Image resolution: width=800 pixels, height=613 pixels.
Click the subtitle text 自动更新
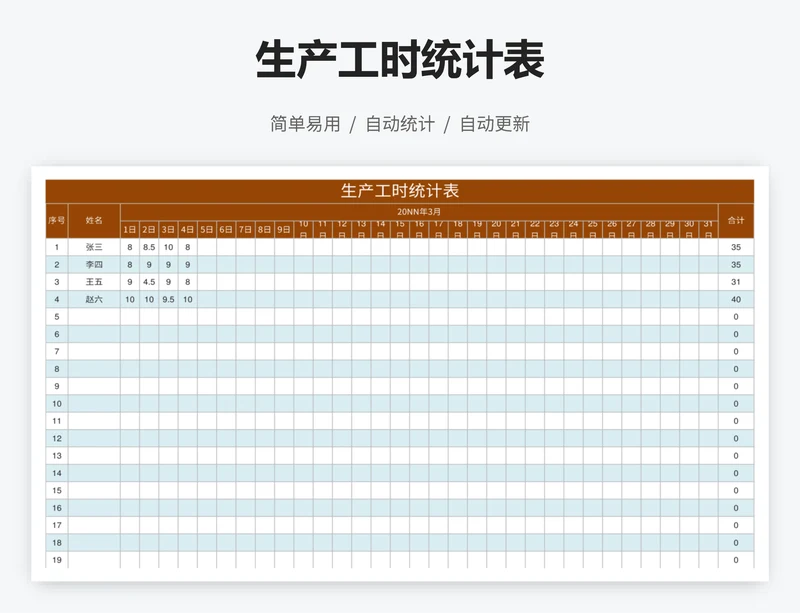(x=495, y=124)
